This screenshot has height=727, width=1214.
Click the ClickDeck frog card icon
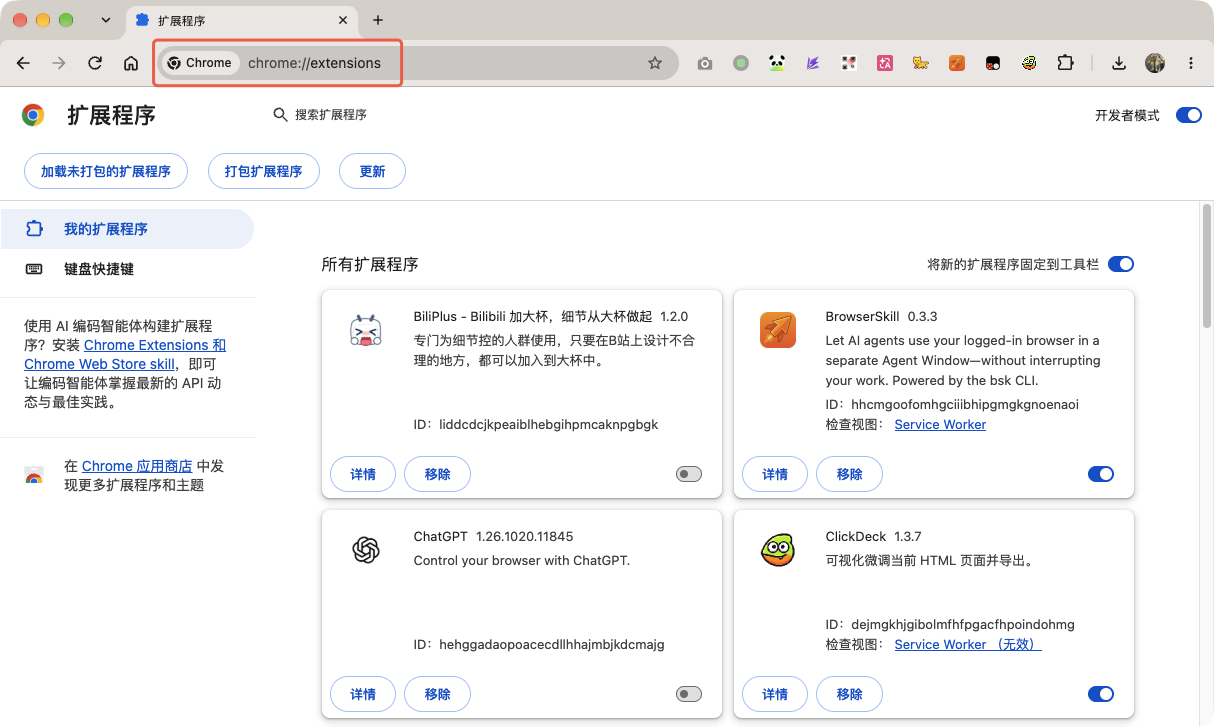[778, 550]
